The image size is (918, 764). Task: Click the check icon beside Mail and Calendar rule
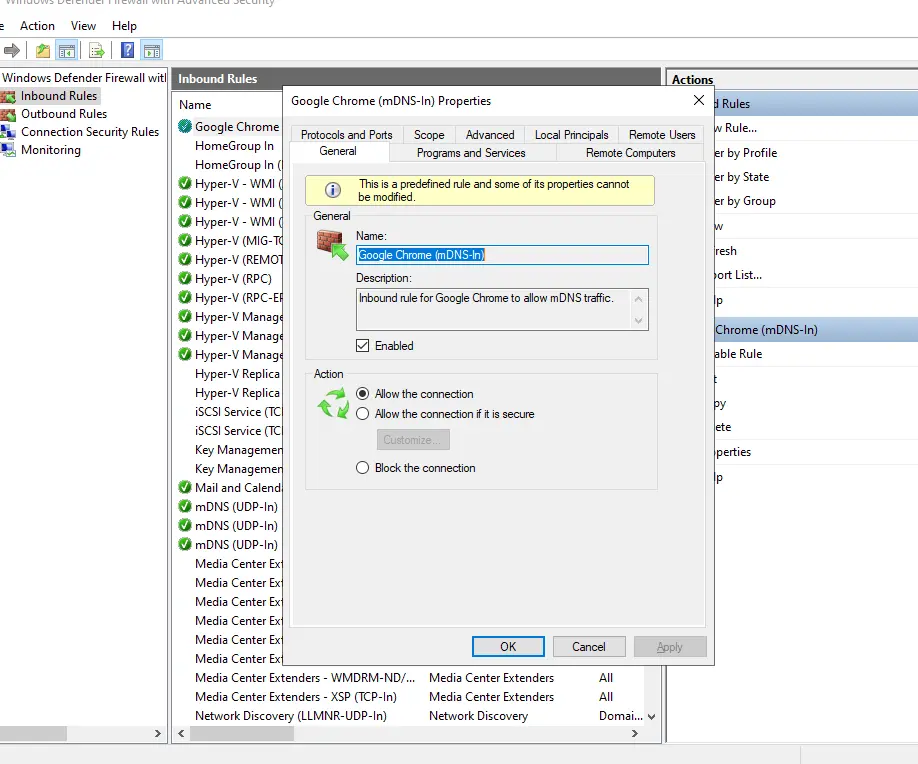click(185, 488)
